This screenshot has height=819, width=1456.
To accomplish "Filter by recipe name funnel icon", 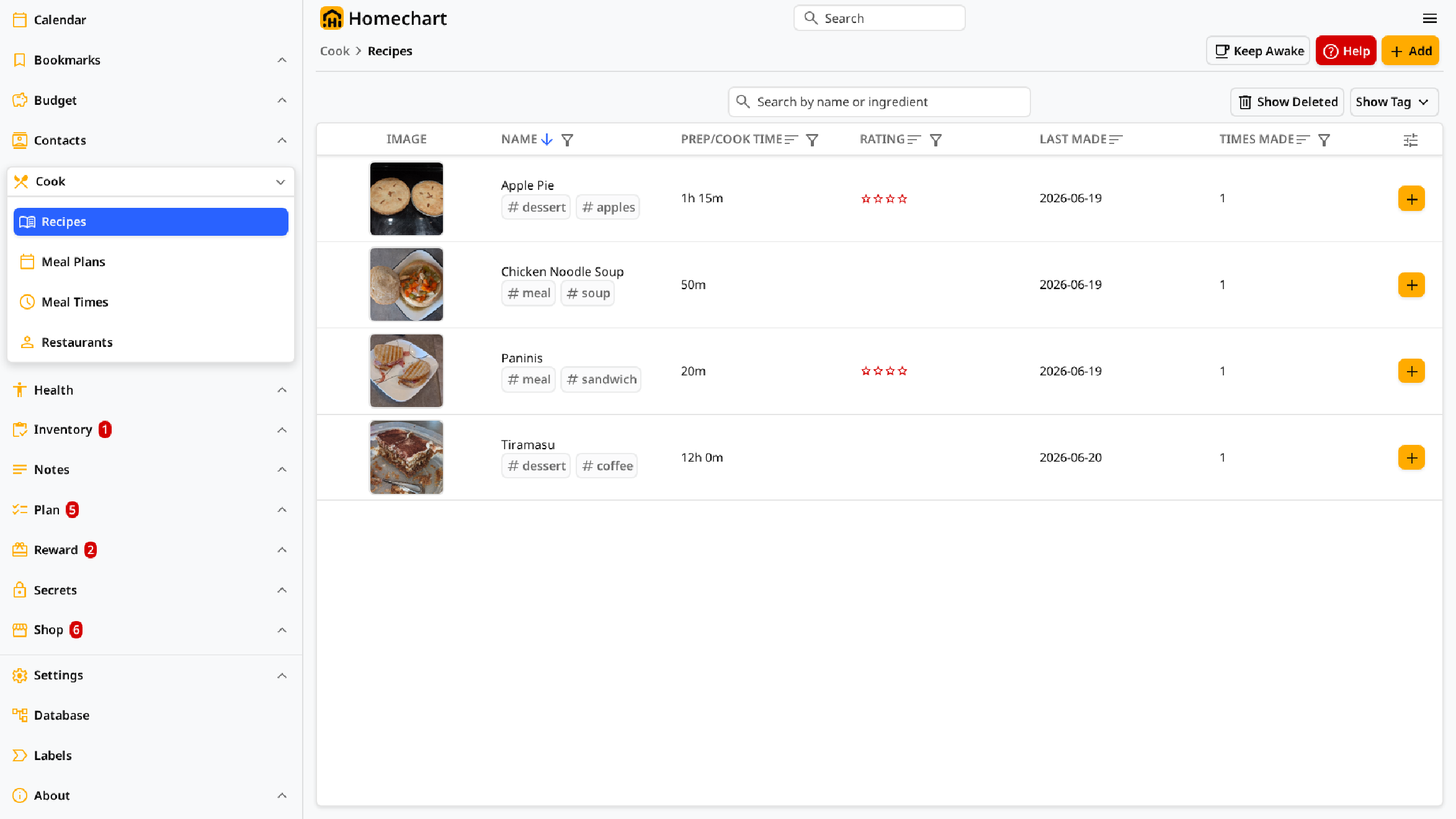I will pos(567,140).
